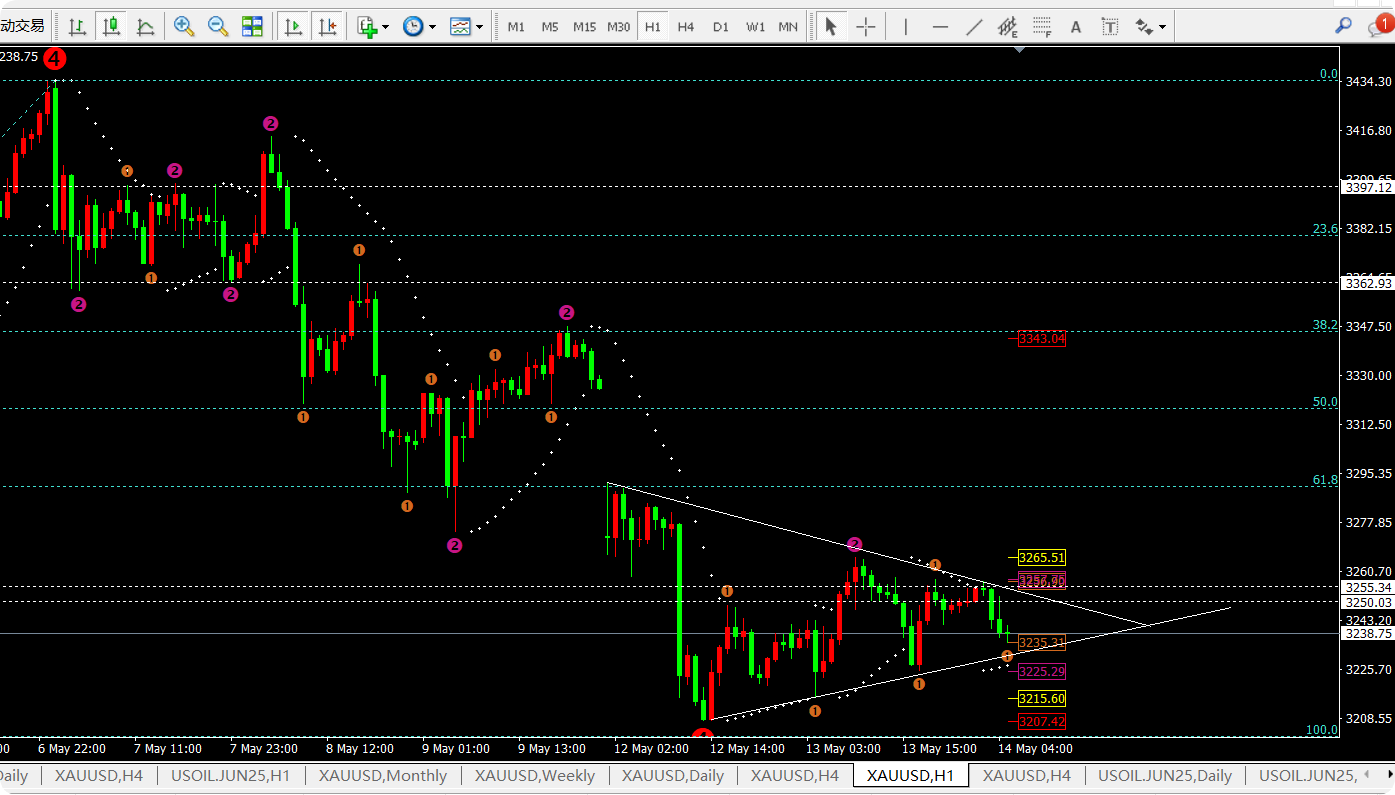Toggle the chart shift button
The width and height of the screenshot is (1395, 795).
point(327,27)
